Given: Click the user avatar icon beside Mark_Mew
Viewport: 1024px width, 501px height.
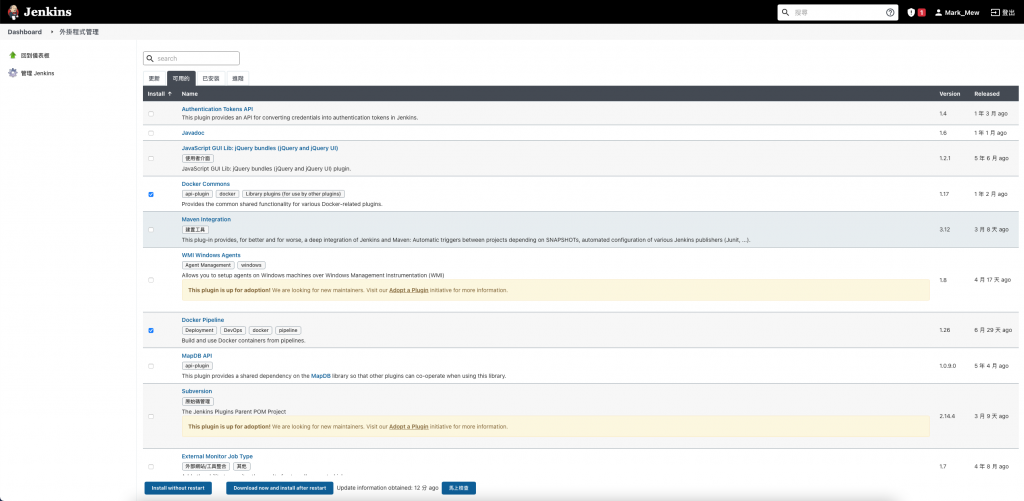Looking at the screenshot, I should (938, 12).
